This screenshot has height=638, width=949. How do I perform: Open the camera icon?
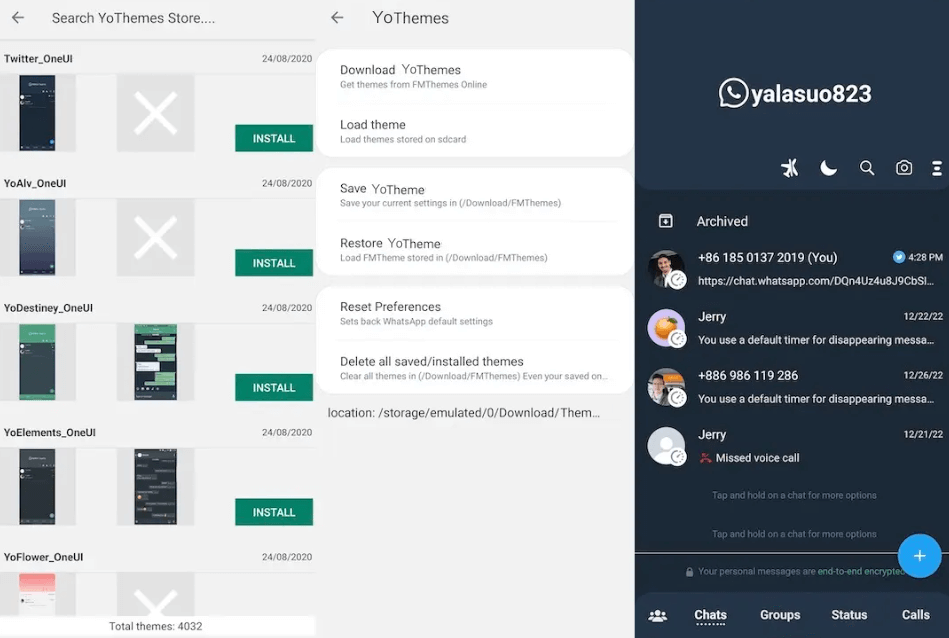(x=904, y=168)
